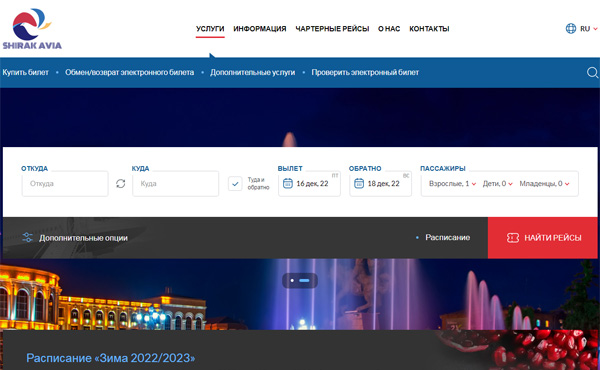Open the КОНТАКТЫ menu
600x370 pixels.
(x=429, y=29)
